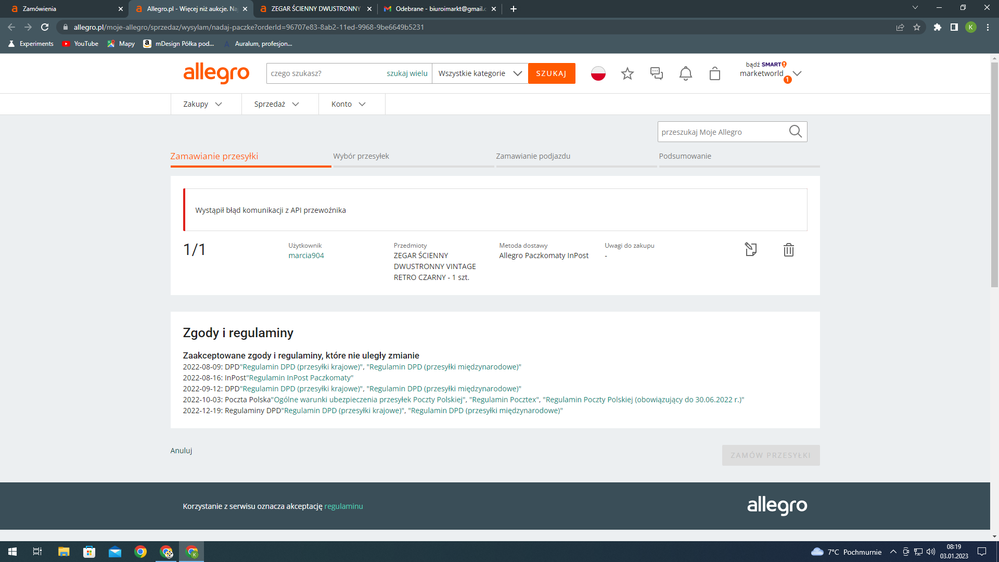999x562 pixels.
Task: Select the Podsumowanie step
Action: [x=685, y=156]
